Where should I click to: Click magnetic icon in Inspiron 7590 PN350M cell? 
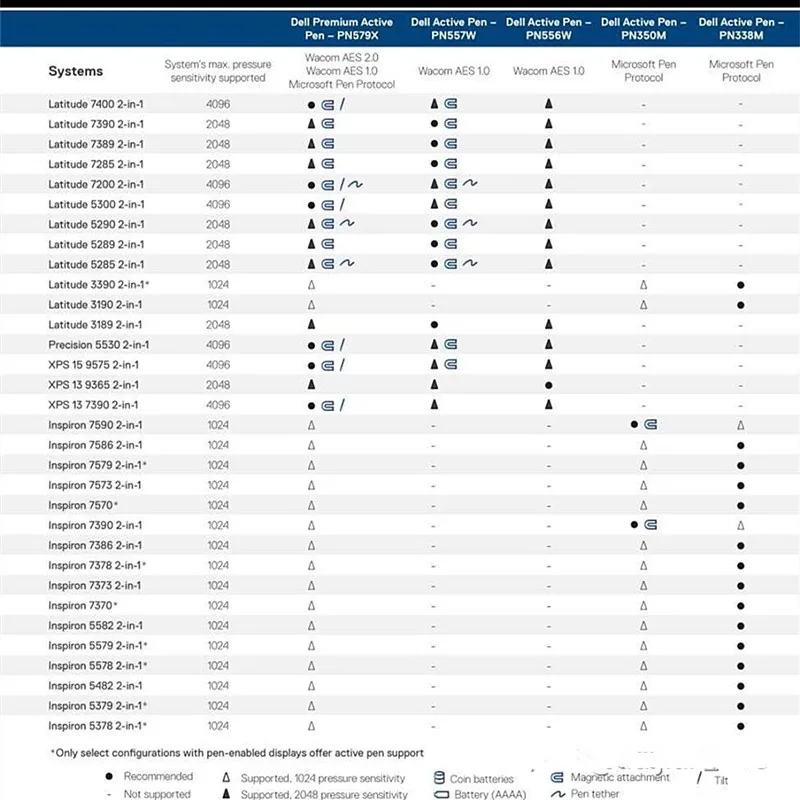pyautogui.click(x=651, y=424)
